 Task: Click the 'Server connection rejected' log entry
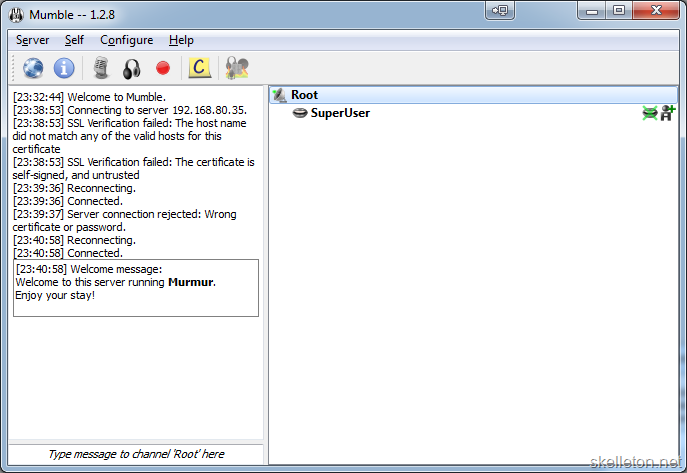pyautogui.click(x=124, y=220)
